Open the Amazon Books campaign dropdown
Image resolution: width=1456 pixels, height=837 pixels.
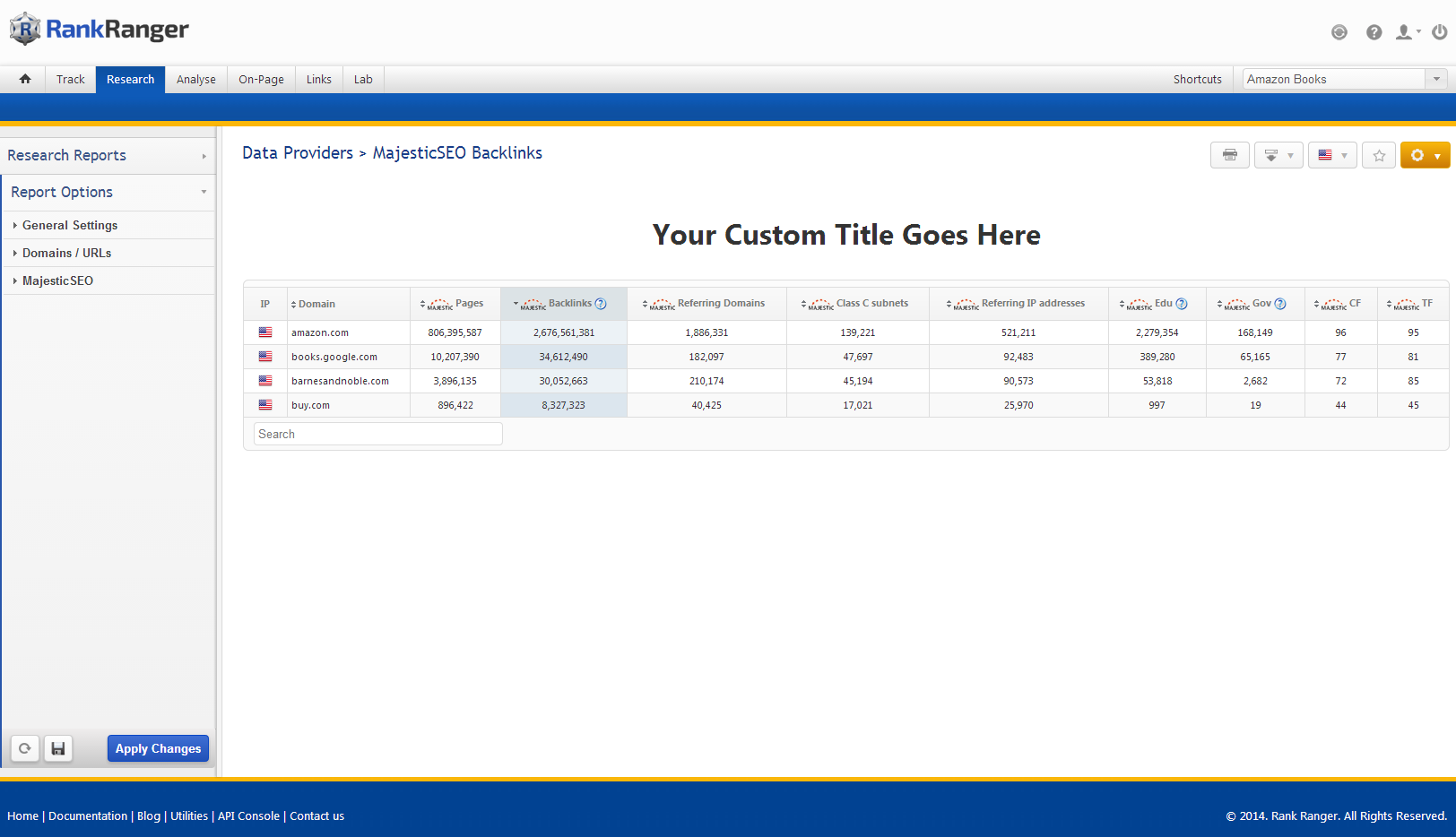(1345, 79)
